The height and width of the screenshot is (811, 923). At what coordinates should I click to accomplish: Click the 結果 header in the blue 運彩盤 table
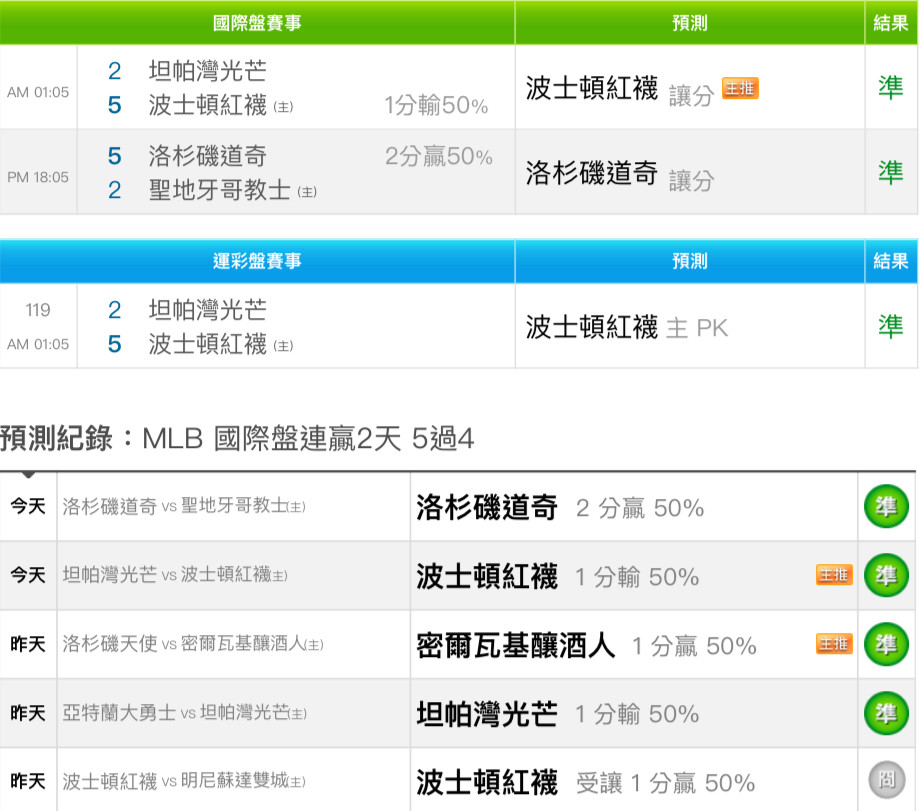891,261
